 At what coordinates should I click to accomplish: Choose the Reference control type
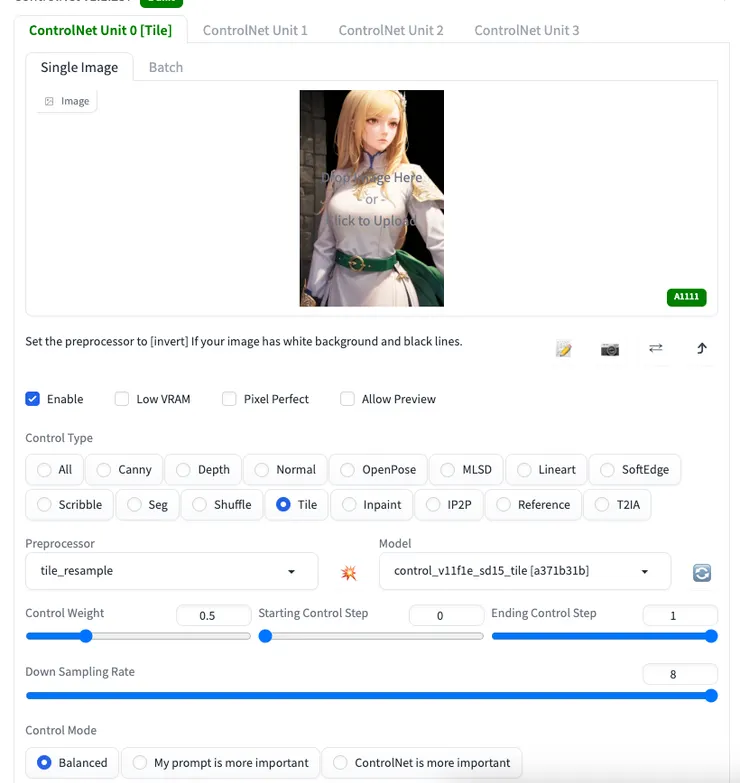(533, 505)
